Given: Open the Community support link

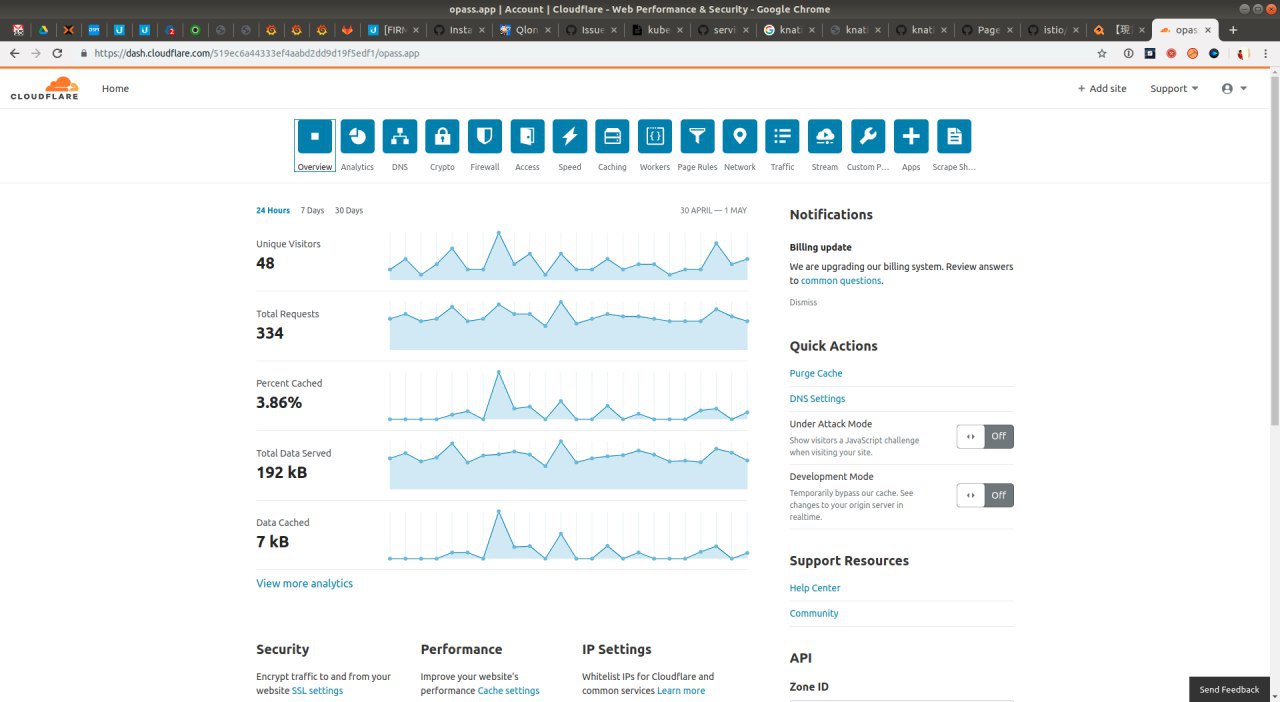Looking at the screenshot, I should tap(814, 613).
